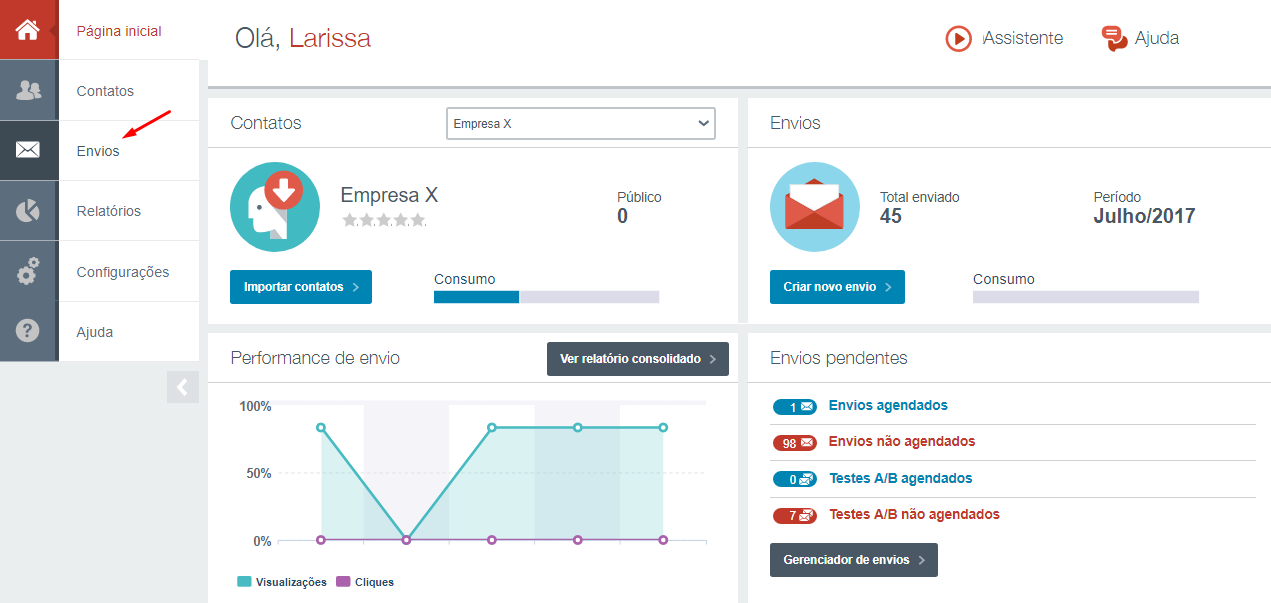Open the Relatórios pie chart icon
Image resolution: width=1271 pixels, height=603 pixels.
(28, 211)
